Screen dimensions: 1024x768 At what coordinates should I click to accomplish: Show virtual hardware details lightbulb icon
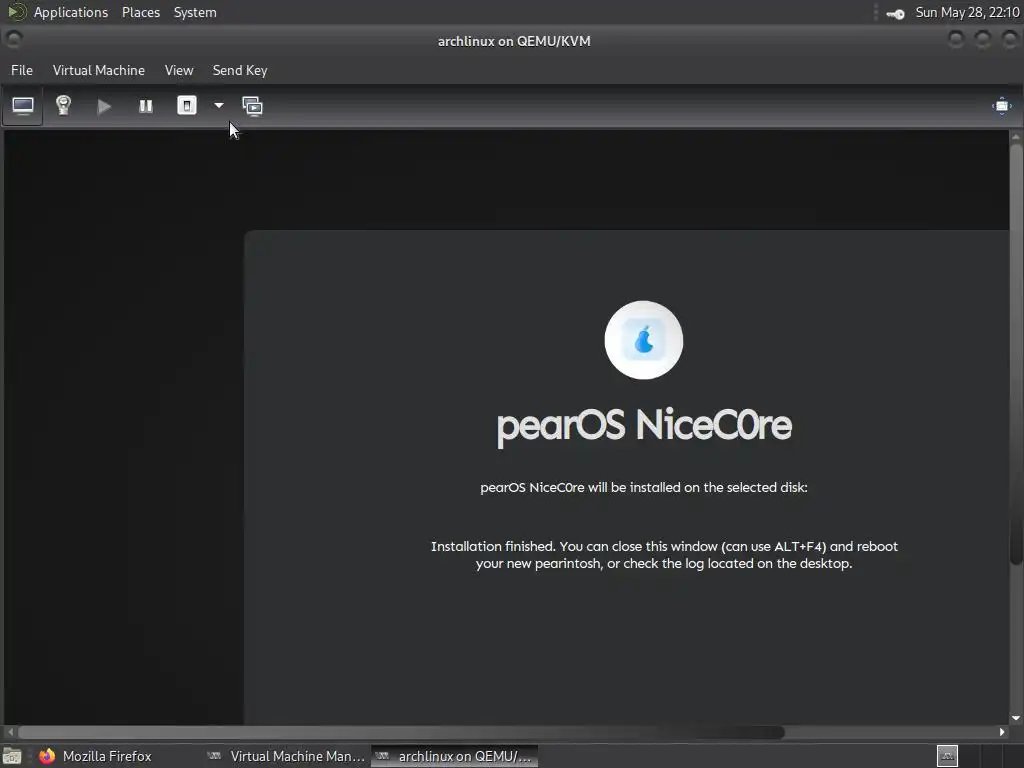(x=63, y=106)
